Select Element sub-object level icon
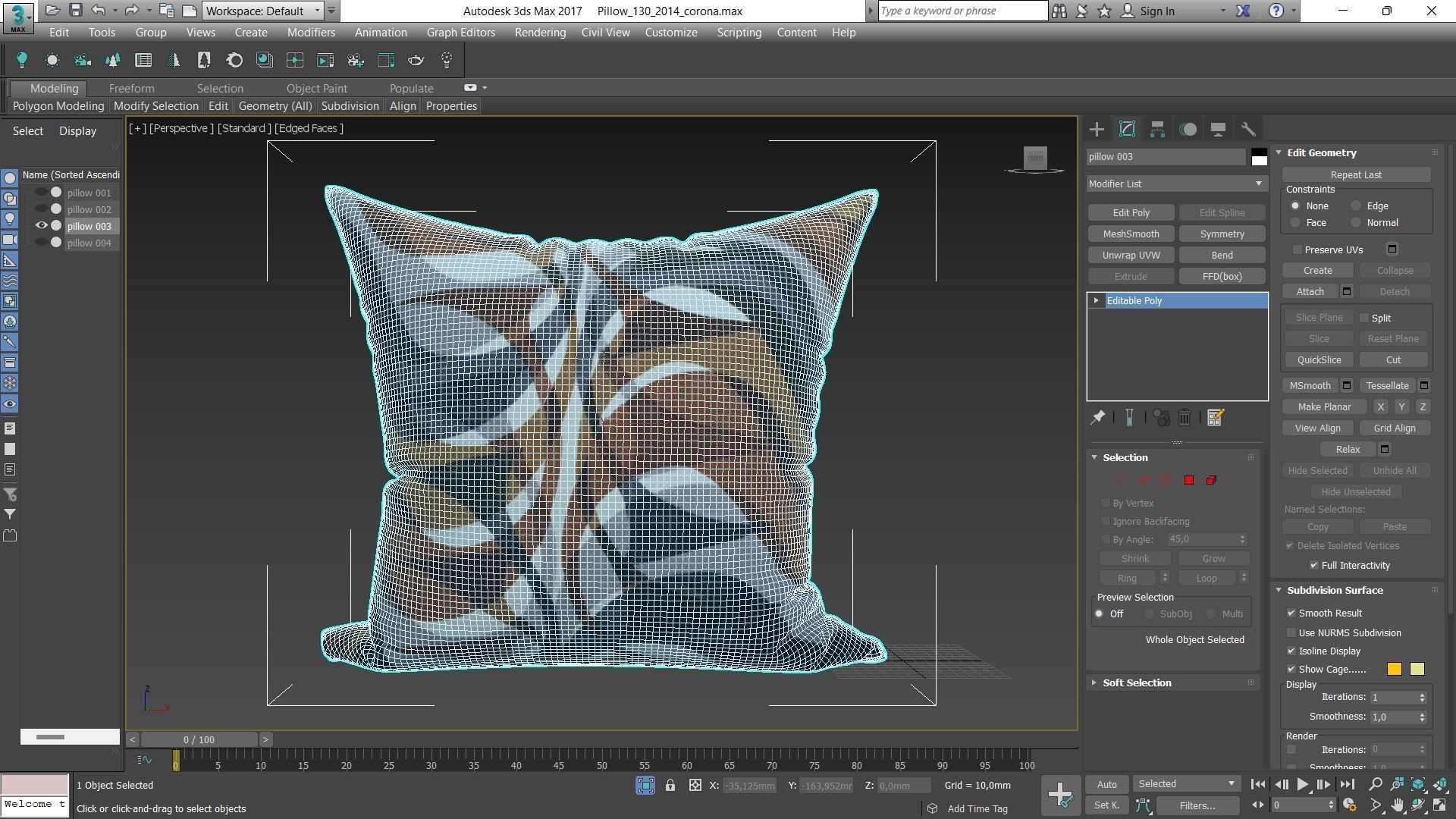Viewport: 1456px width, 819px height. click(x=1211, y=480)
